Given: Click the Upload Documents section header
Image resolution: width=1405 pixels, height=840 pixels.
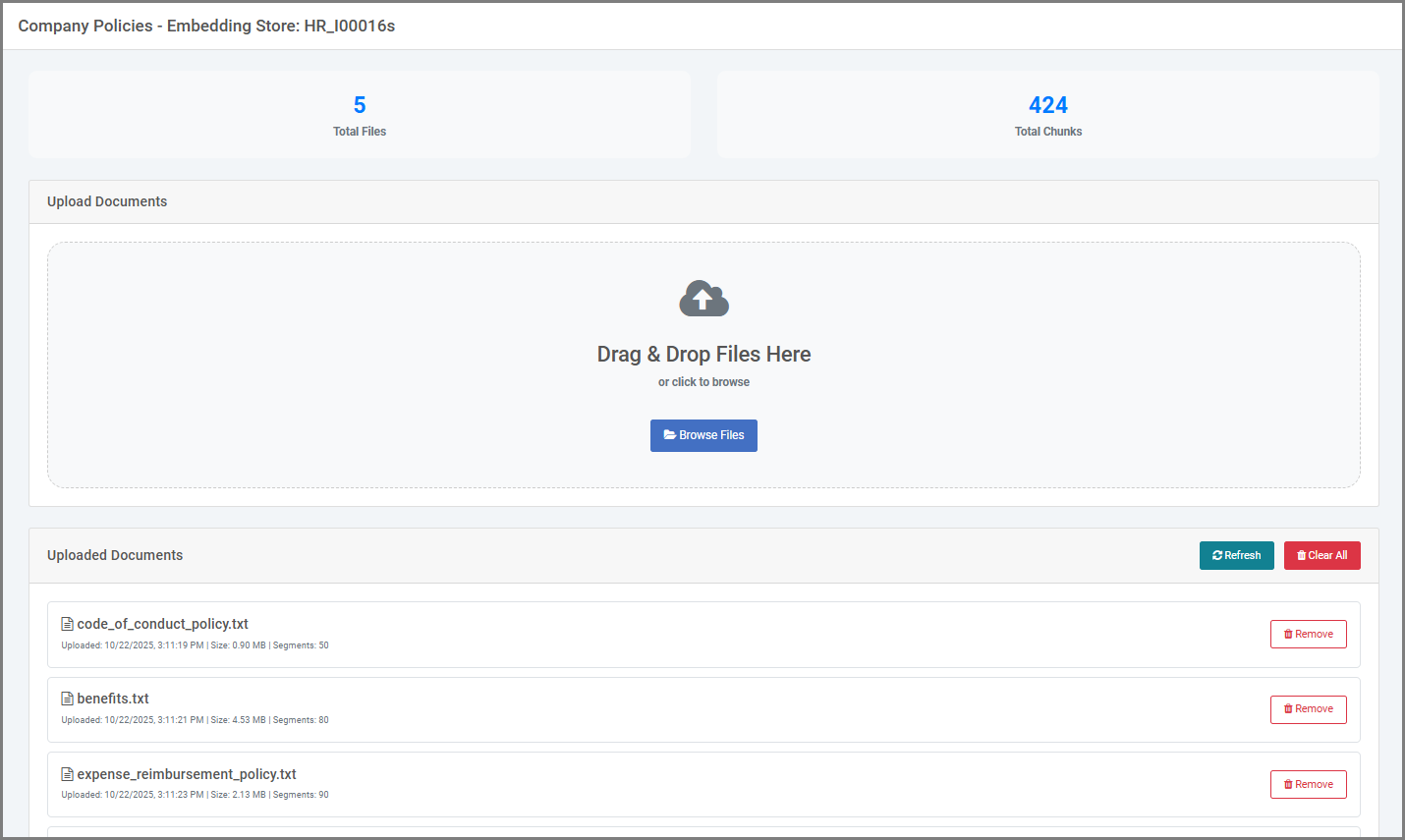Looking at the screenshot, I should click(107, 201).
